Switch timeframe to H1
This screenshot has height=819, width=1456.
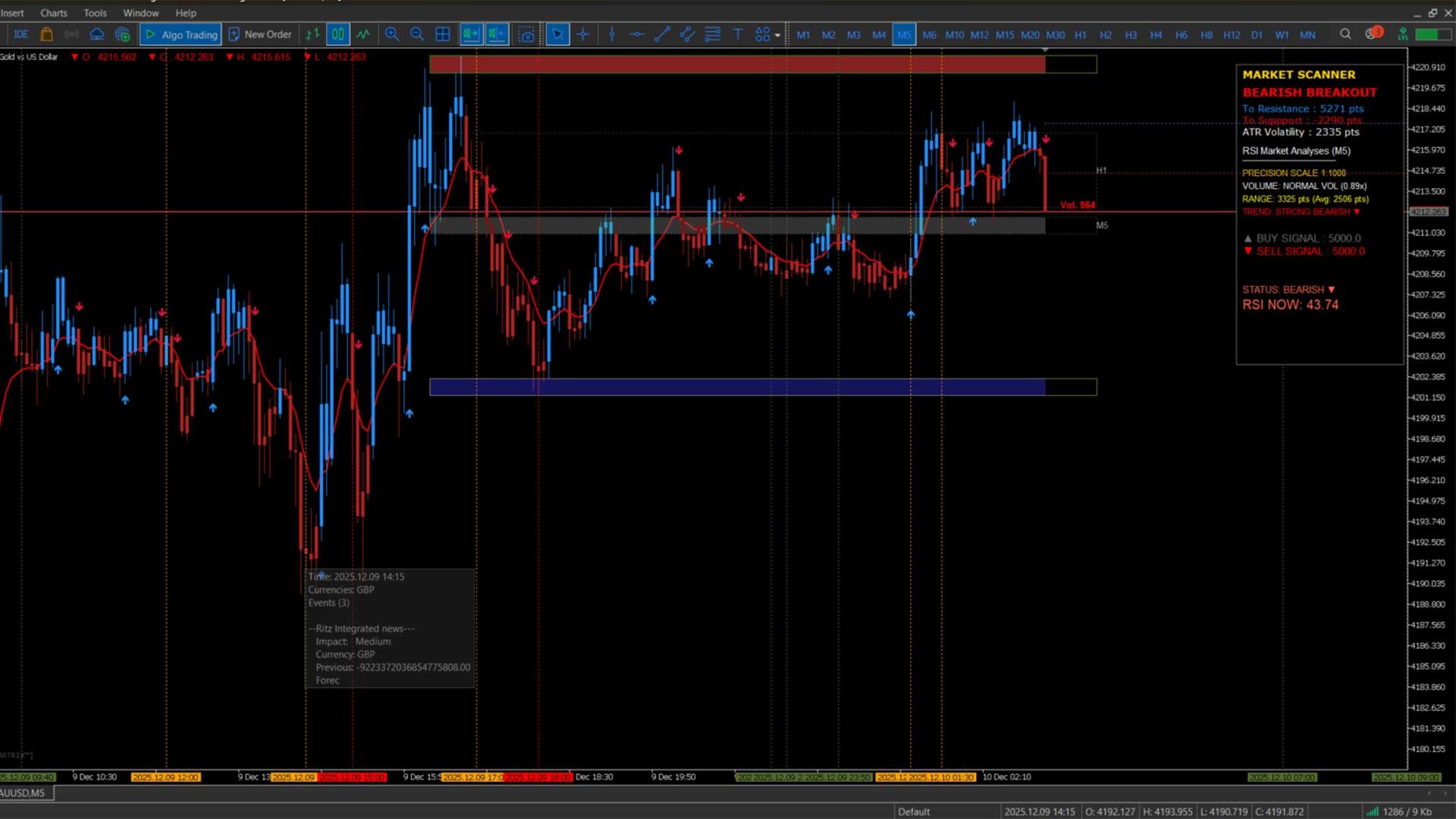1080,35
